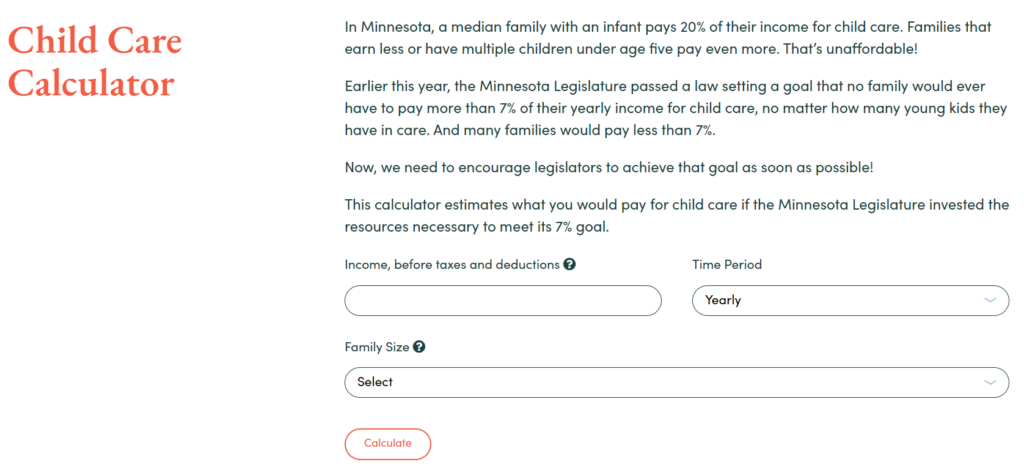Click the paragraph starting 'In Minnesota, a median family'
The image size is (1024, 476).
tap(668, 39)
